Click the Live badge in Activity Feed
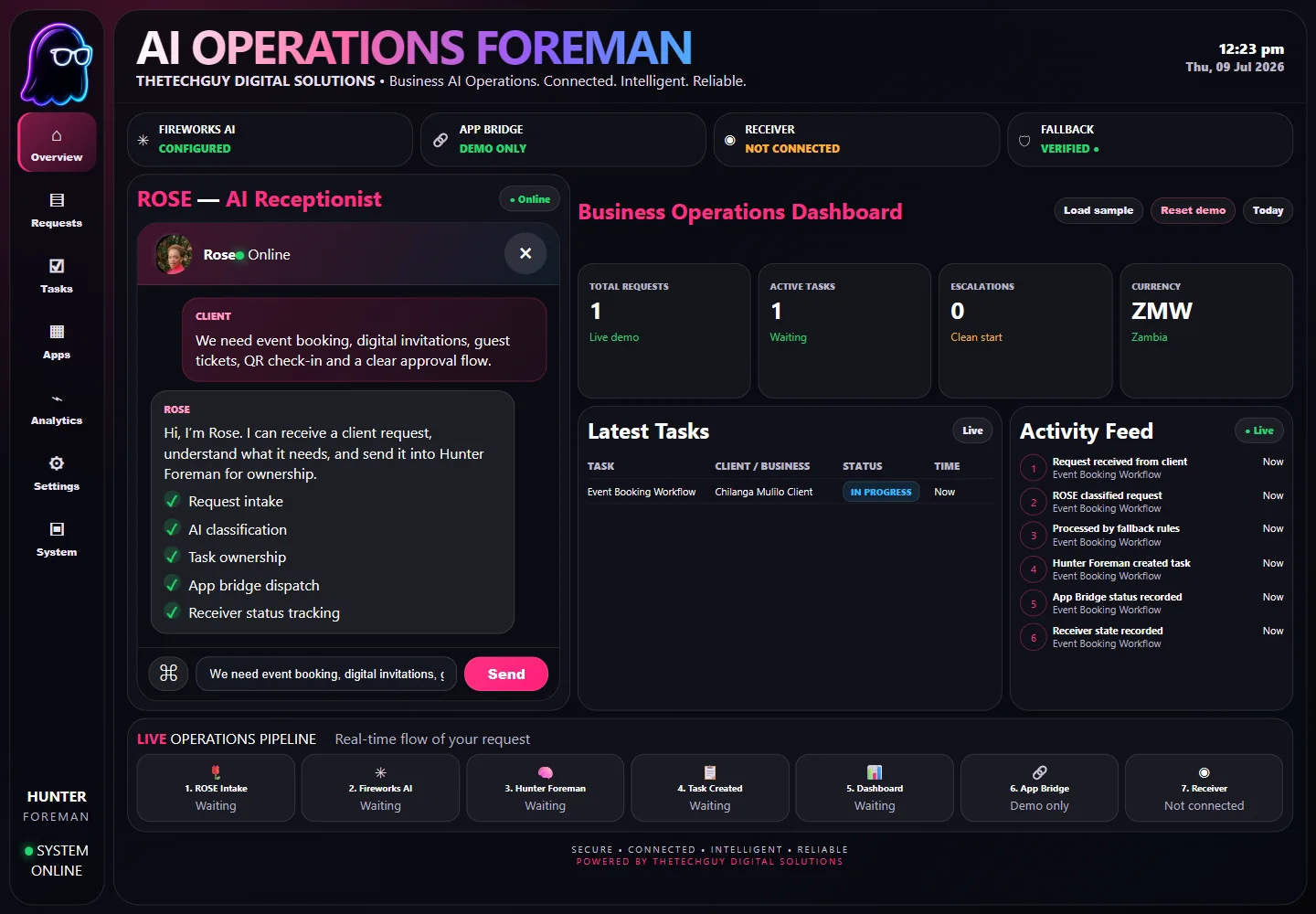Screen dimensions: 1316x914 point(1259,430)
